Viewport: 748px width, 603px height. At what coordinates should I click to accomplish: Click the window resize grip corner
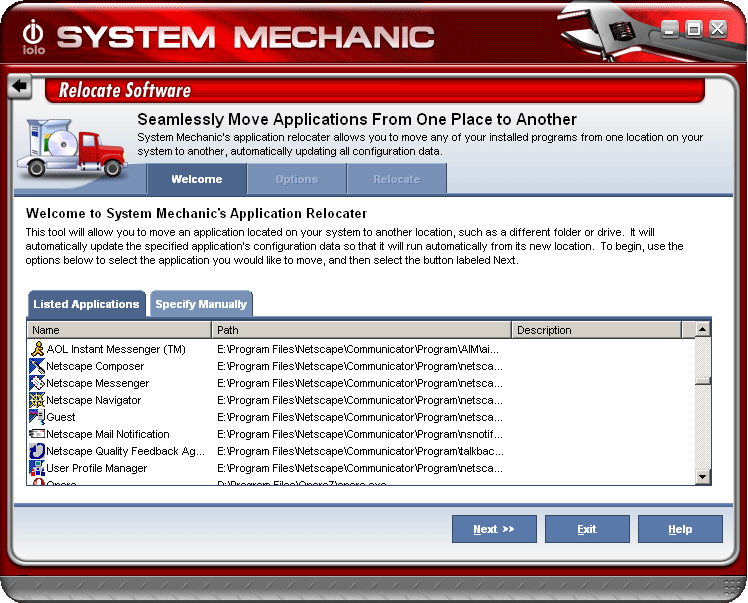732,588
